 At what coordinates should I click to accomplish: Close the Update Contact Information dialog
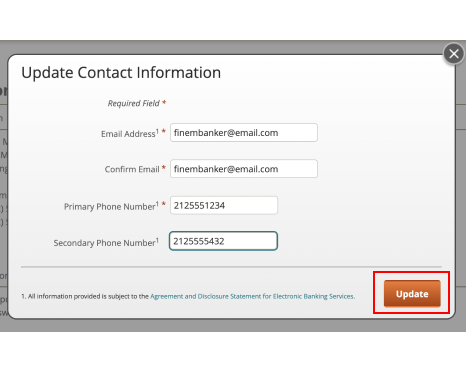[454, 54]
